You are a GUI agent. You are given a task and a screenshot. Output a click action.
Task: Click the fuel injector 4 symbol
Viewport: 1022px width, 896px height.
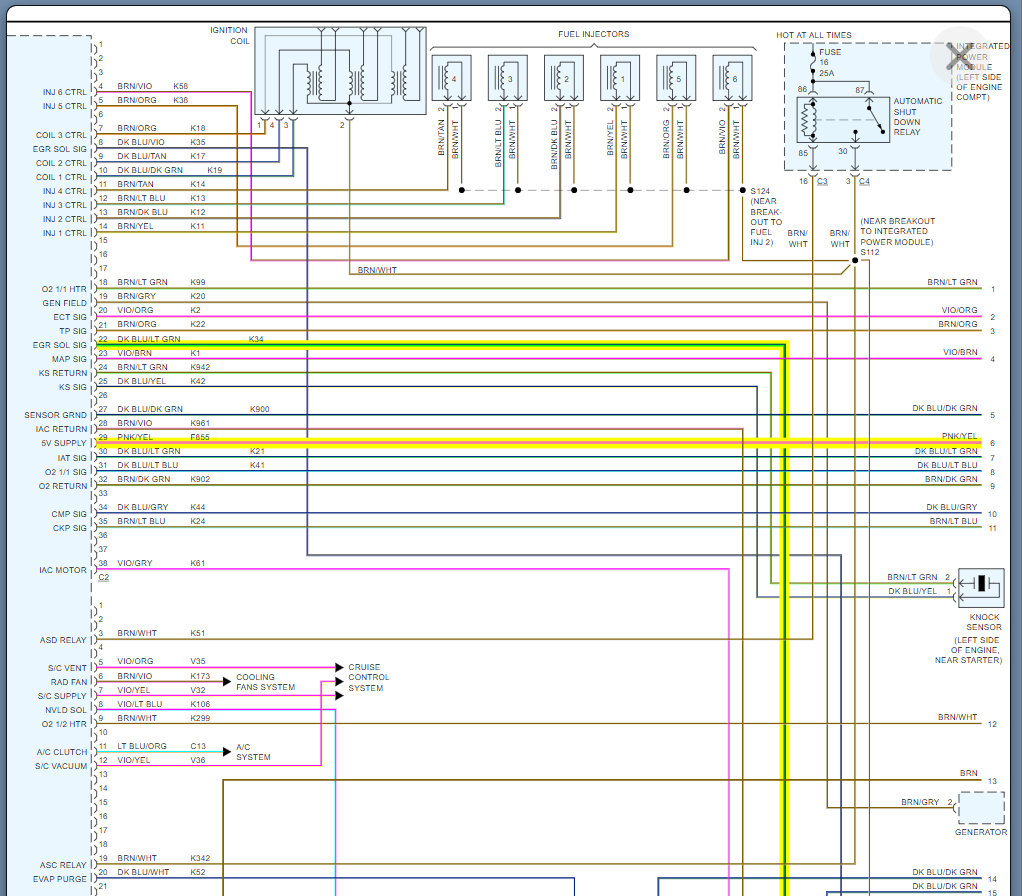tap(451, 78)
